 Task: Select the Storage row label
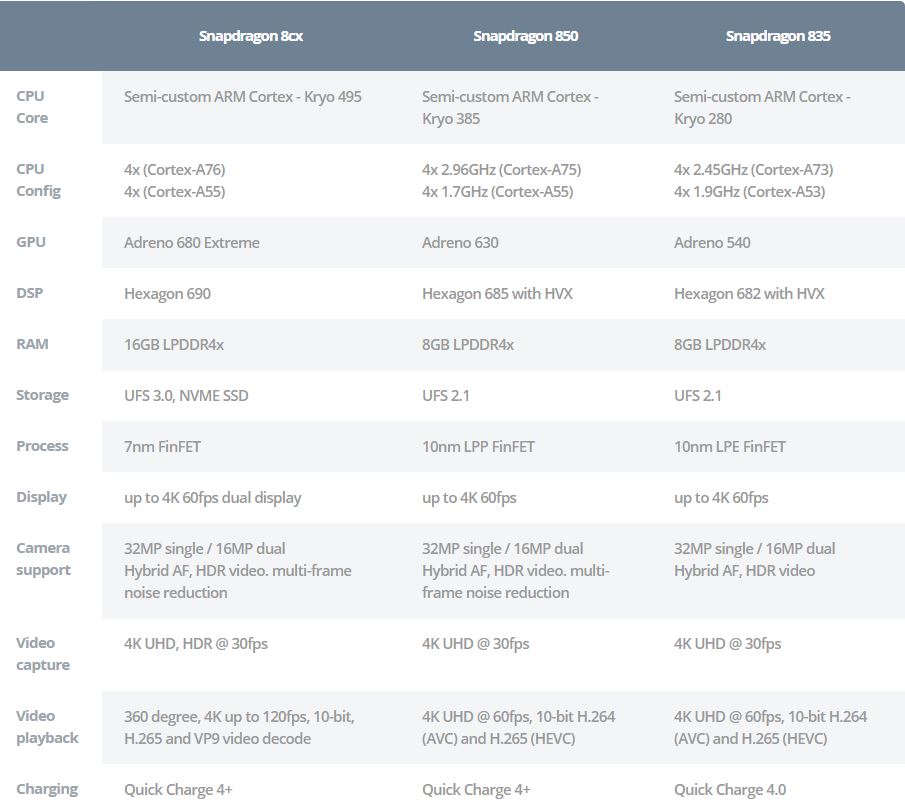tap(42, 395)
